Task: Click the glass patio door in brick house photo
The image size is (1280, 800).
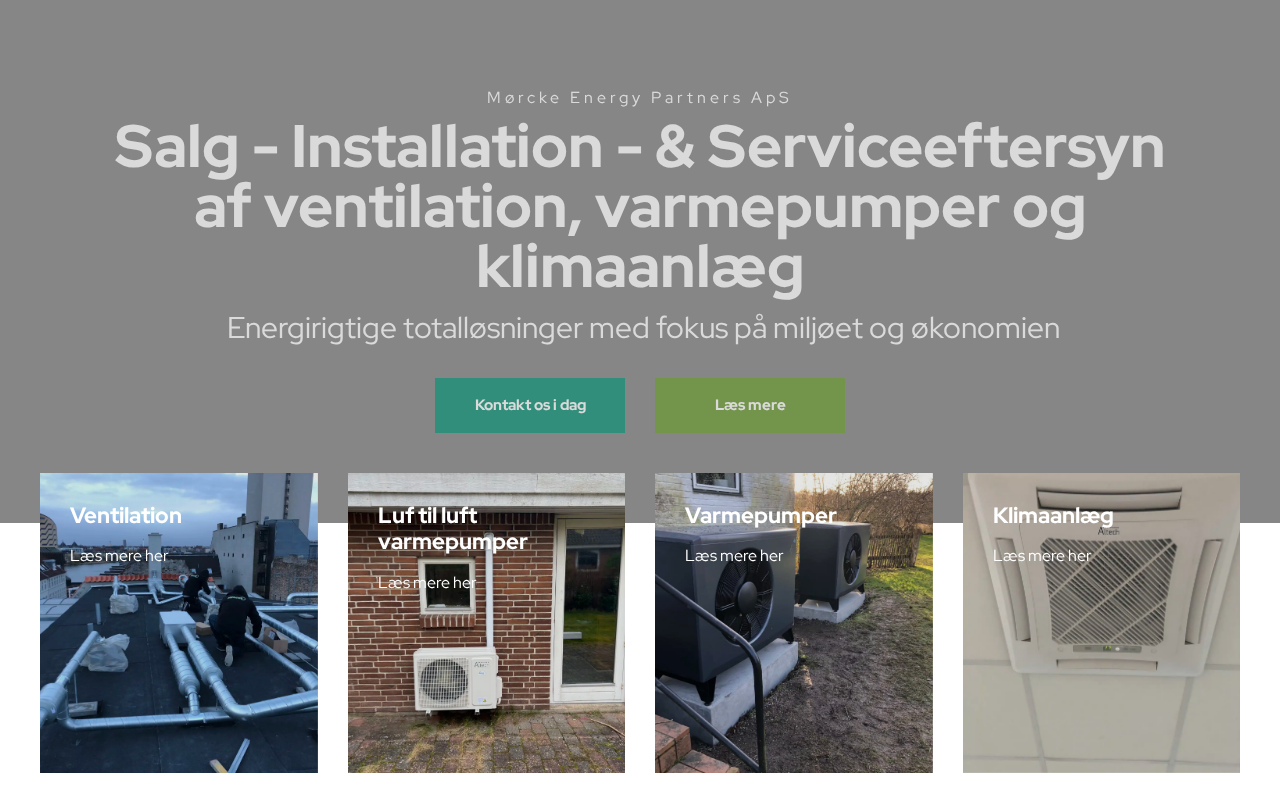Action: (590, 610)
